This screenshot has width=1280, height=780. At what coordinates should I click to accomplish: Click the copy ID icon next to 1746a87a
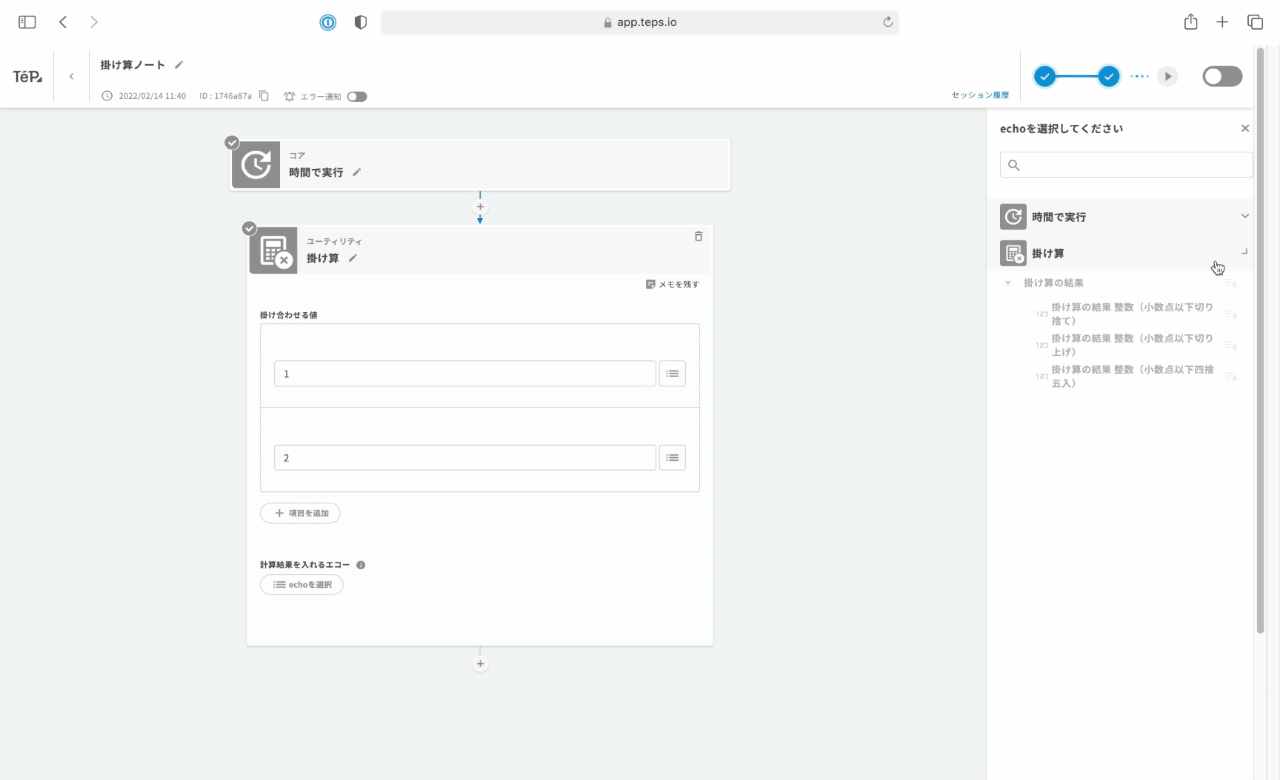(x=264, y=96)
